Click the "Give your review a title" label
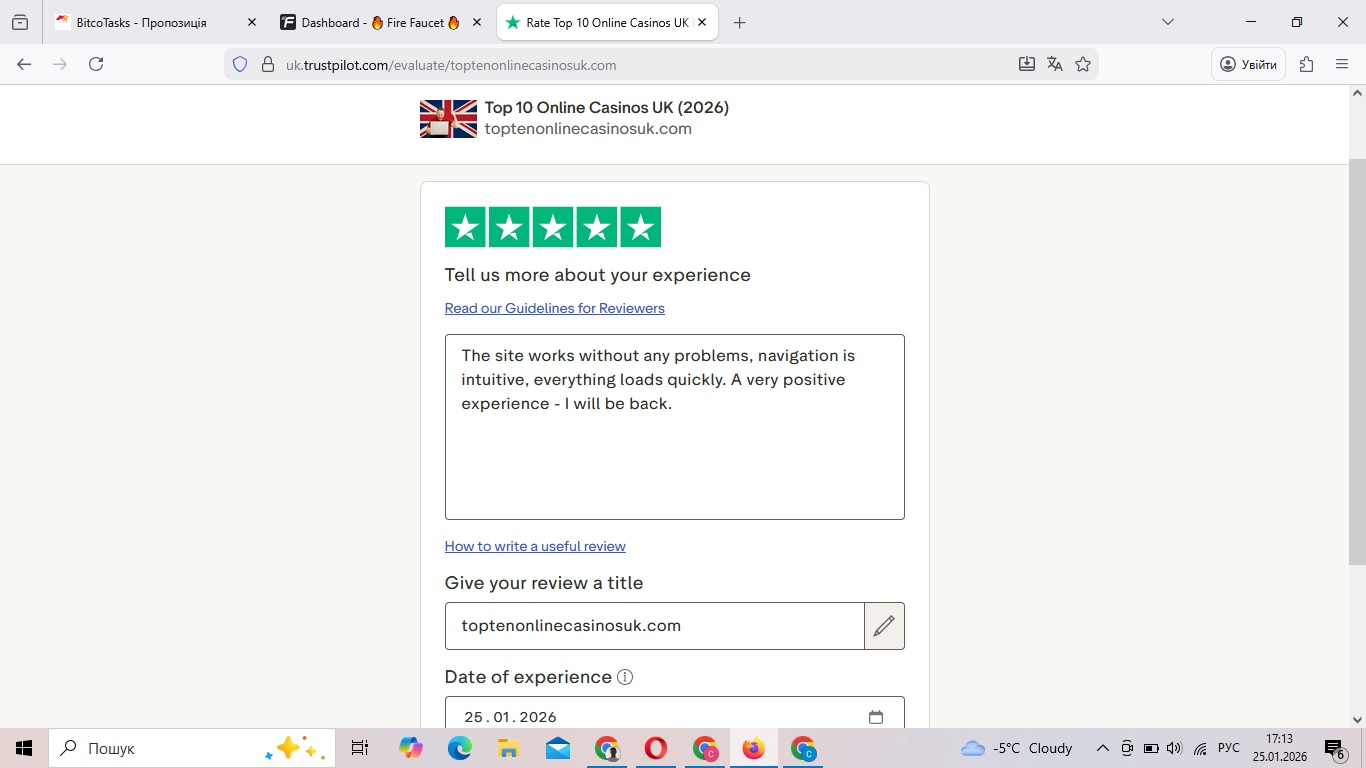The height and width of the screenshot is (768, 1366). coord(544,583)
